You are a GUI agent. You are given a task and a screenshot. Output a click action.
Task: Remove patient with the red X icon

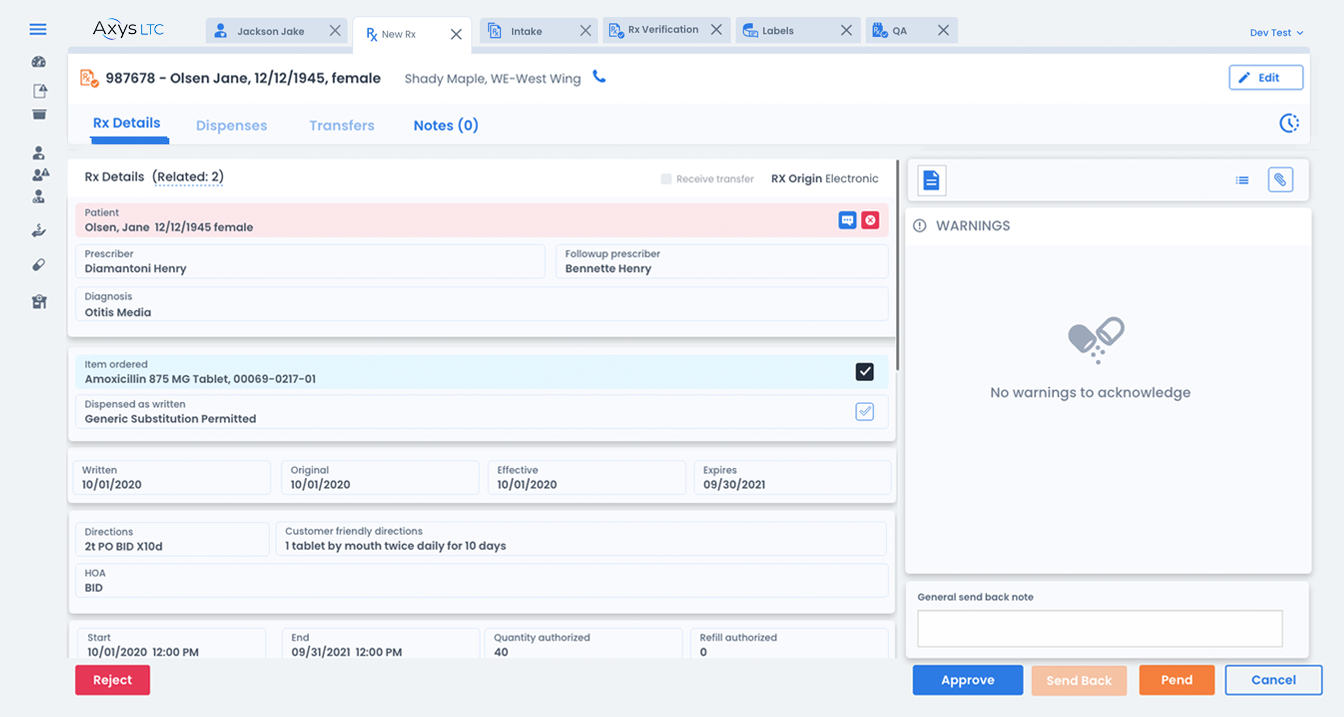[x=870, y=220]
